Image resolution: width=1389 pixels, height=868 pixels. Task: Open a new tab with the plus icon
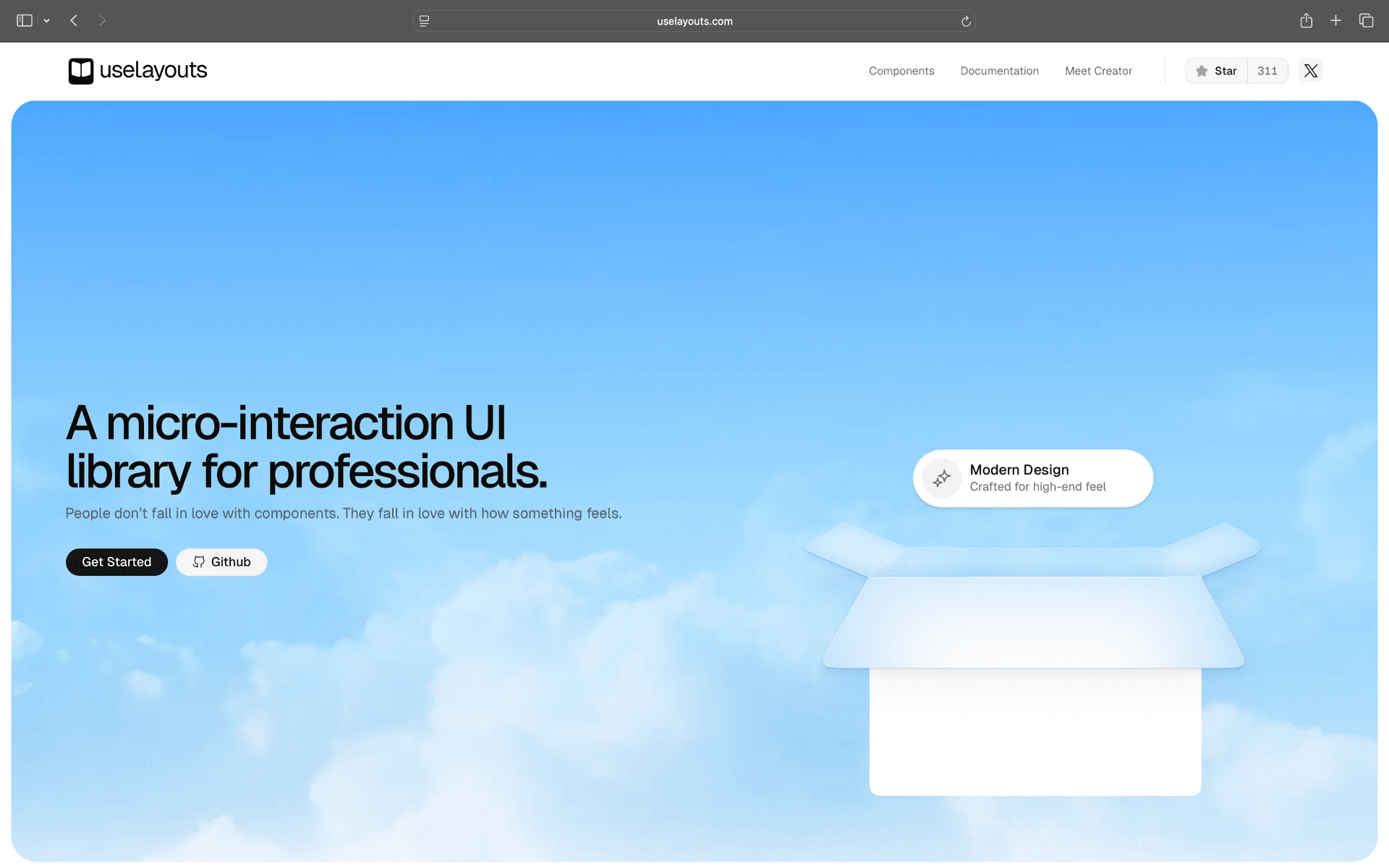click(x=1335, y=21)
